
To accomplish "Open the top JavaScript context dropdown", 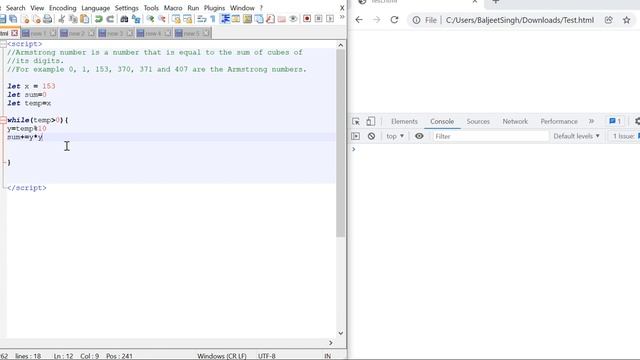I will pos(395,136).
